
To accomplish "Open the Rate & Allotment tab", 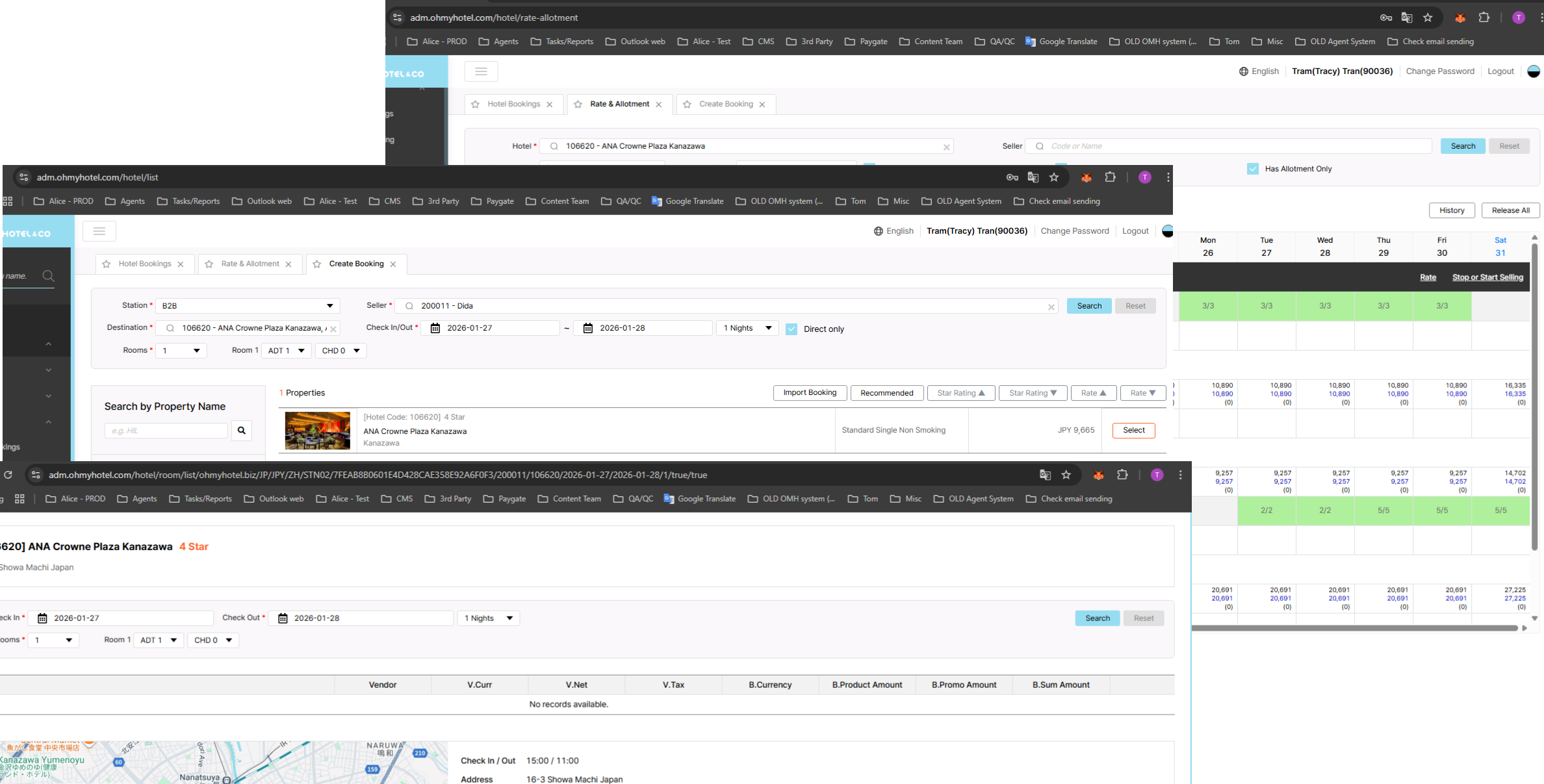I will click(x=250, y=264).
